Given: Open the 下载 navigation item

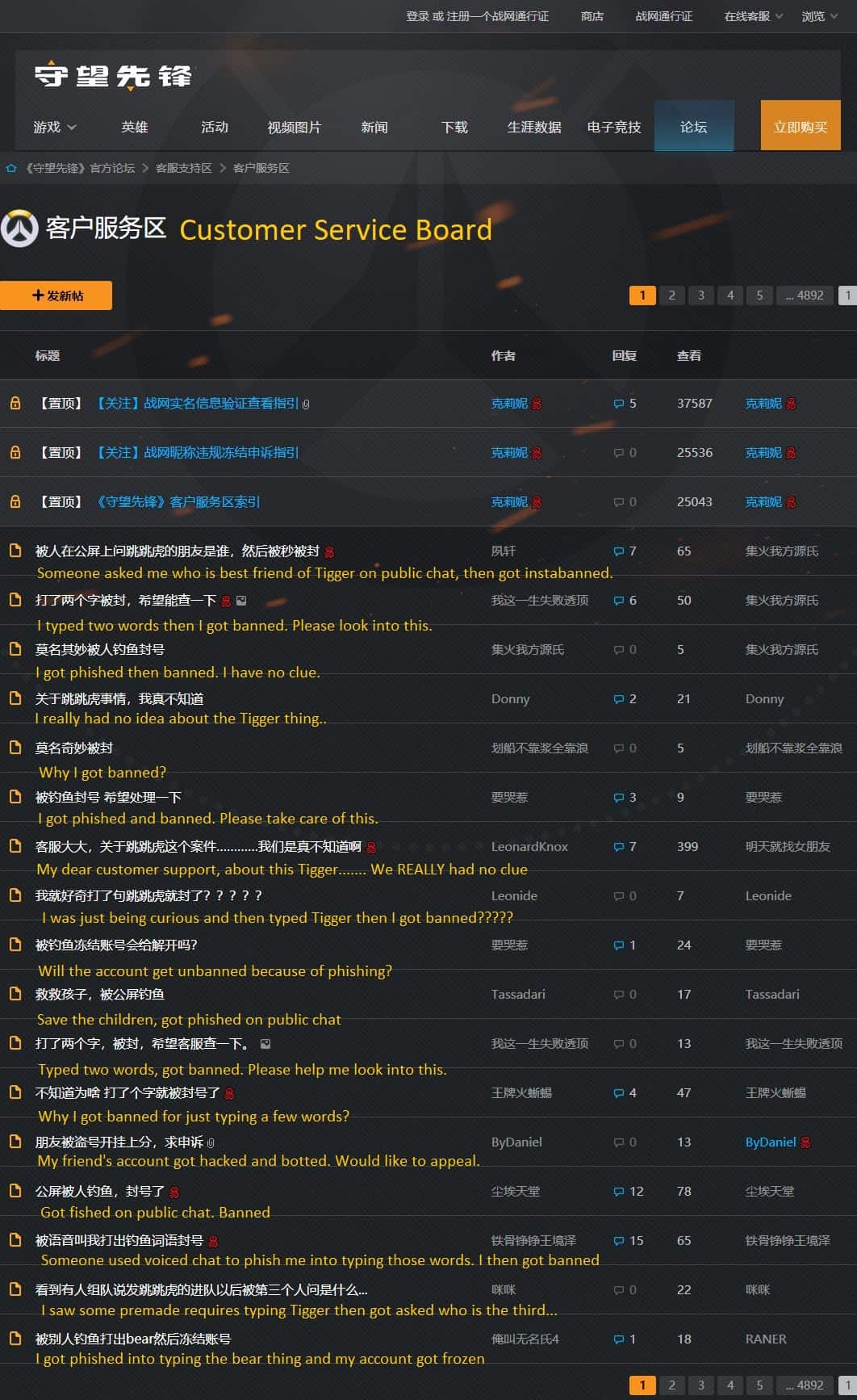Looking at the screenshot, I should pyautogui.click(x=454, y=127).
